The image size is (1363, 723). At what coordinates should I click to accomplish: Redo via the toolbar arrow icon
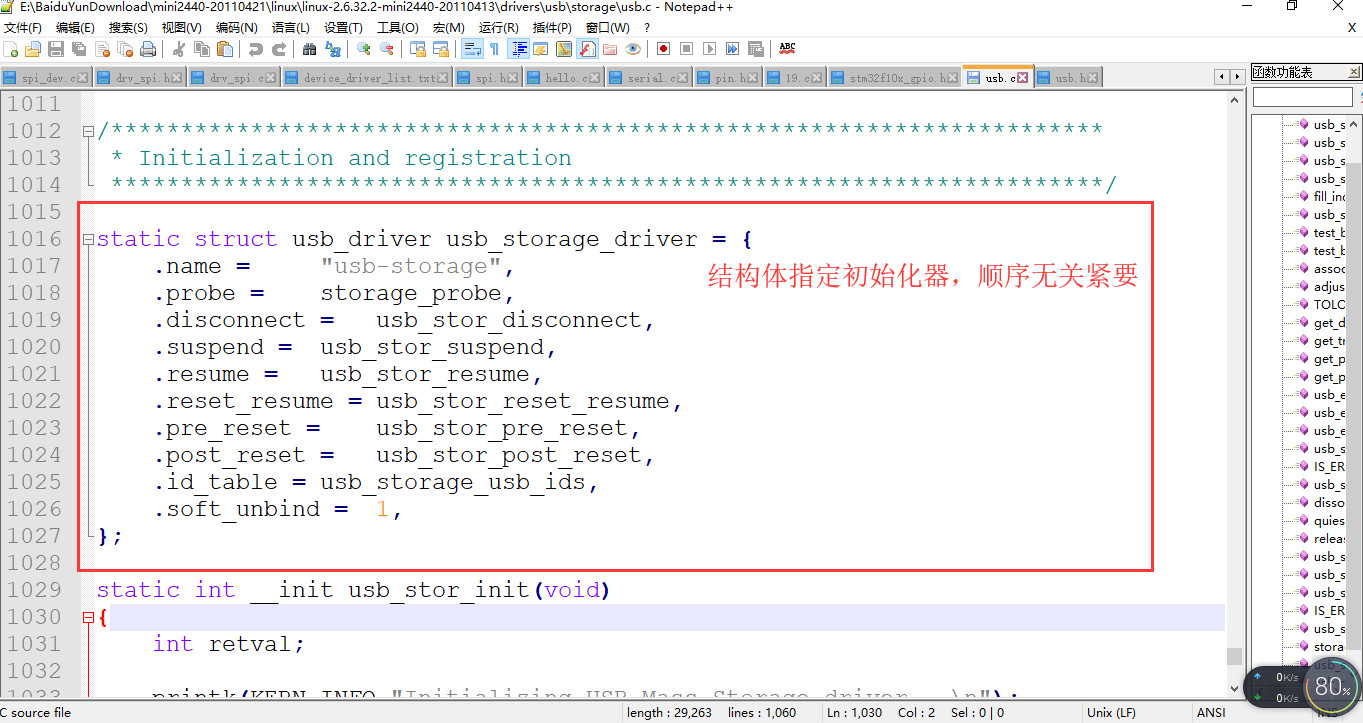[x=279, y=48]
